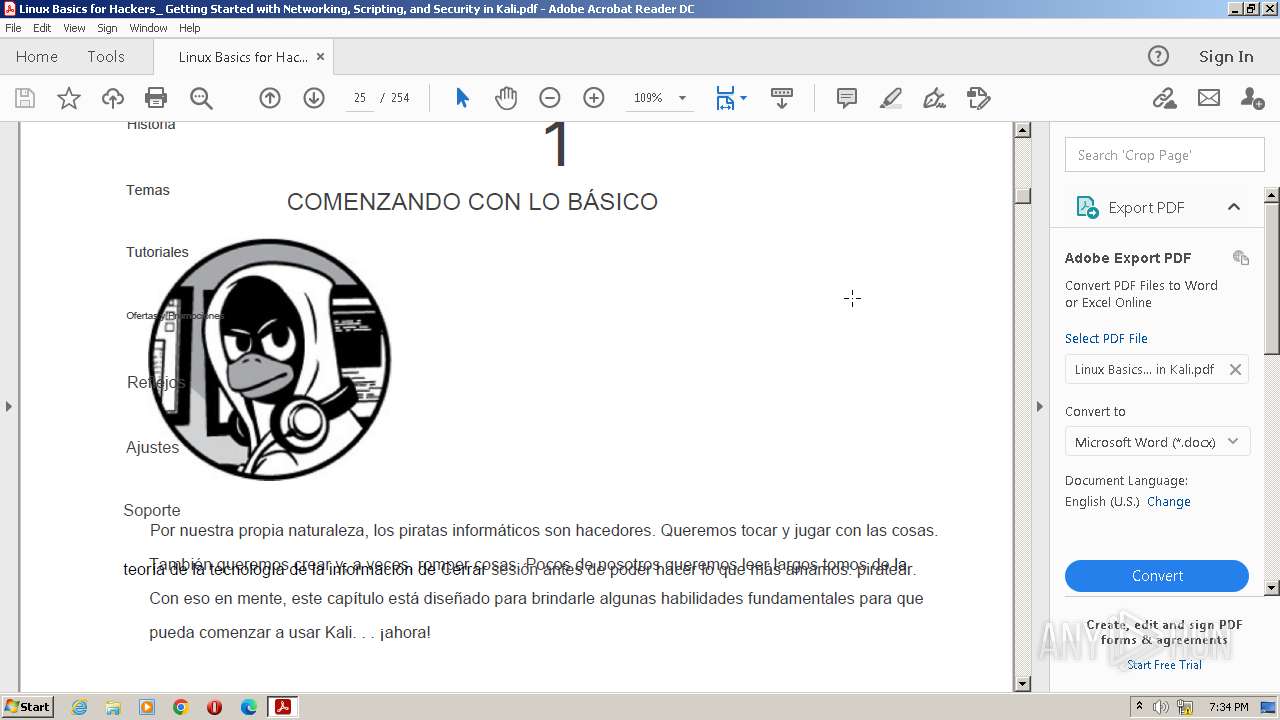
Task: Click the Export PDF tool icon
Action: click(1087, 207)
